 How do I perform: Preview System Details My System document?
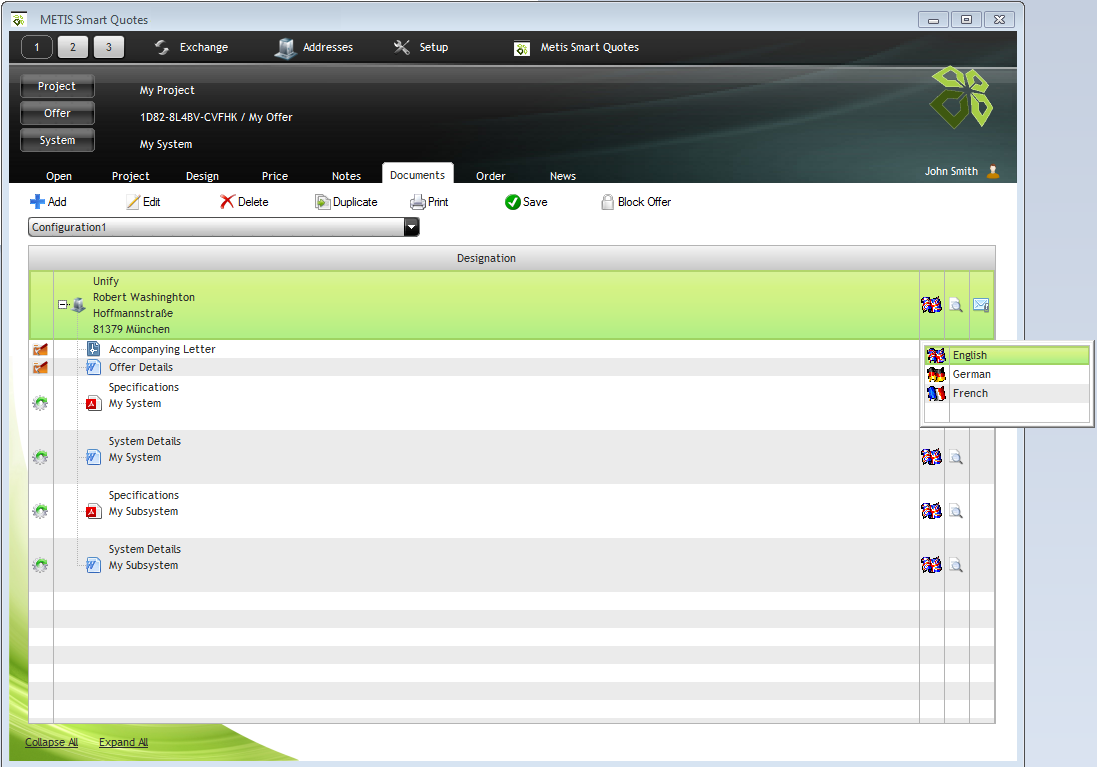point(956,457)
